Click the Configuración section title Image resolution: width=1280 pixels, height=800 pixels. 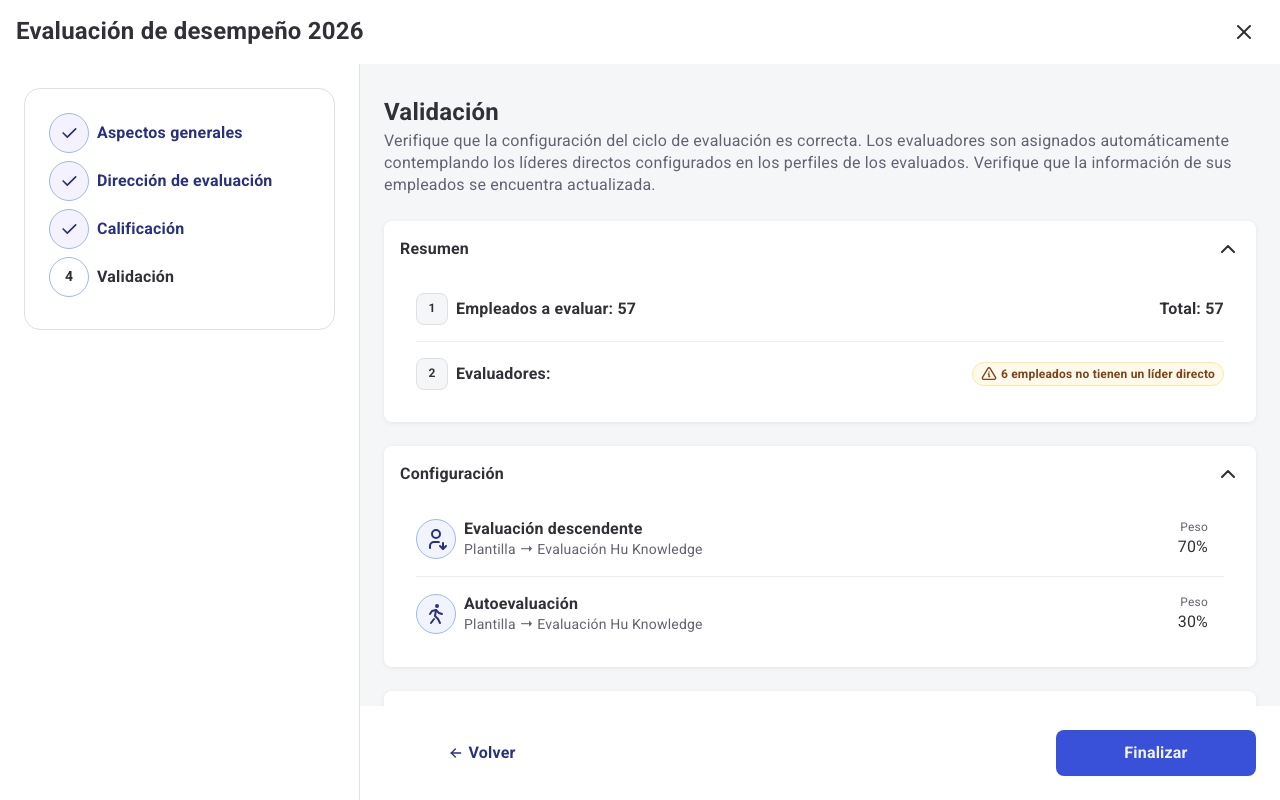pos(452,474)
